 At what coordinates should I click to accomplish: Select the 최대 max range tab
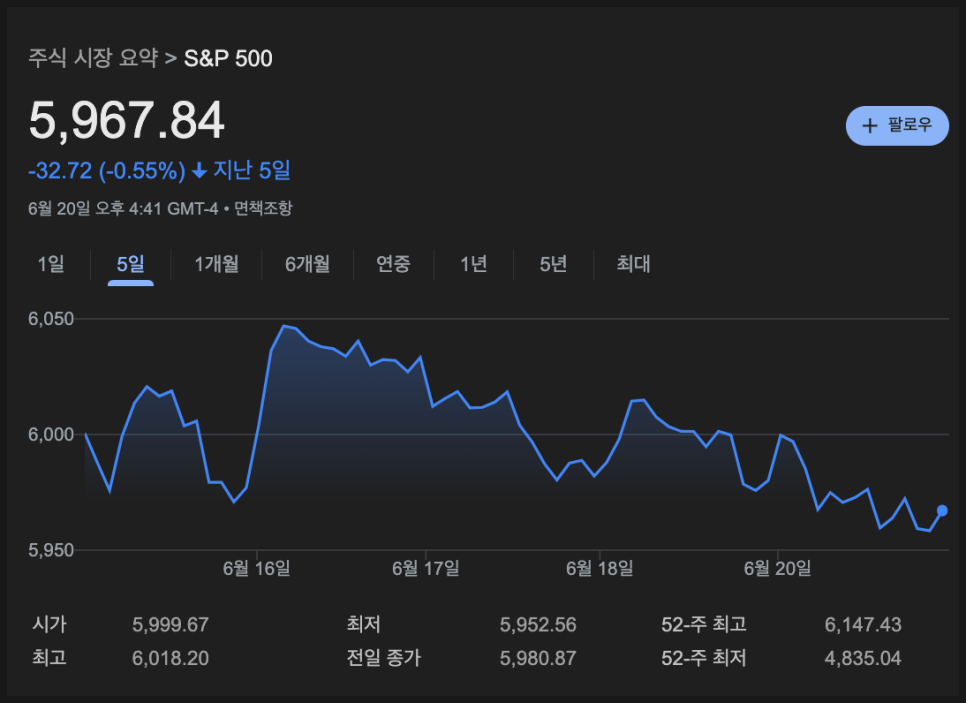coord(633,264)
